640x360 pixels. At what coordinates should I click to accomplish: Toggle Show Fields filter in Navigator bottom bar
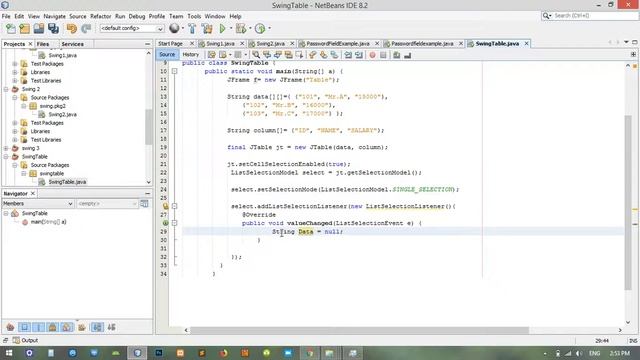pos(24,327)
